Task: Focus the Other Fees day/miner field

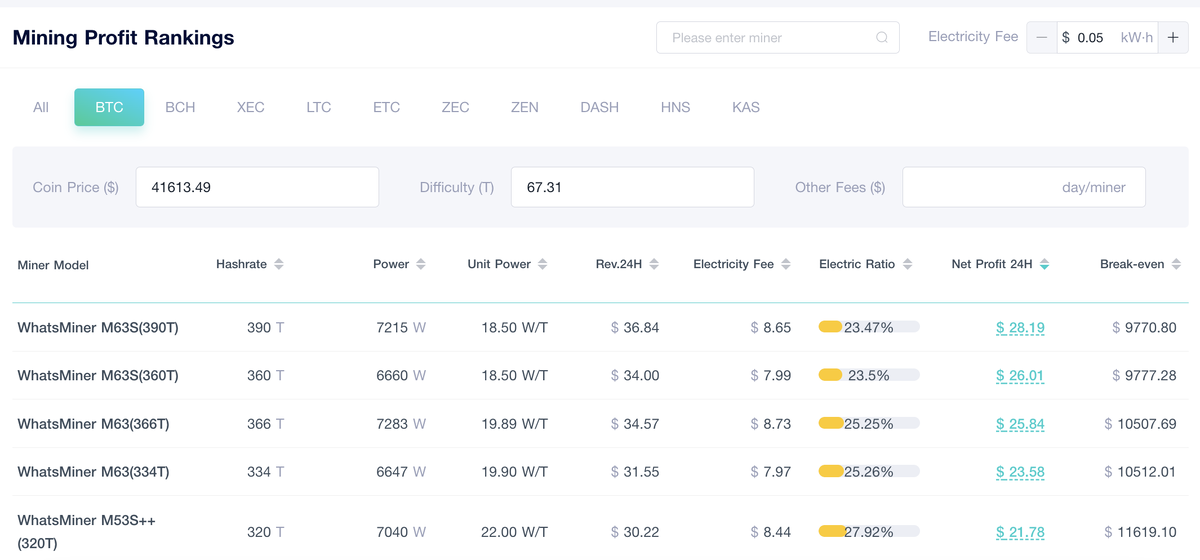Action: coord(1024,187)
